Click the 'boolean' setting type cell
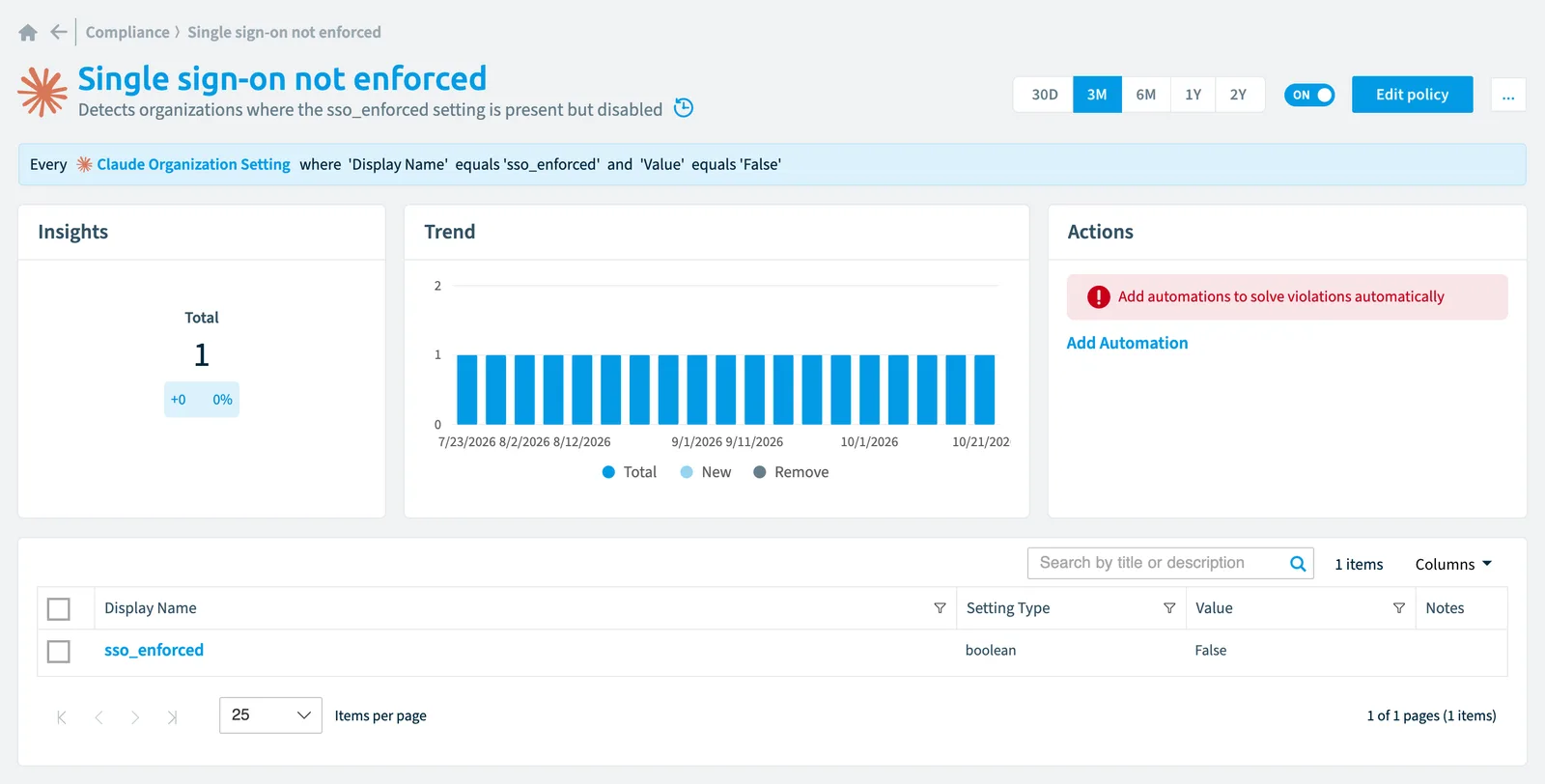Viewport: 1545px width, 784px height. click(x=991, y=651)
